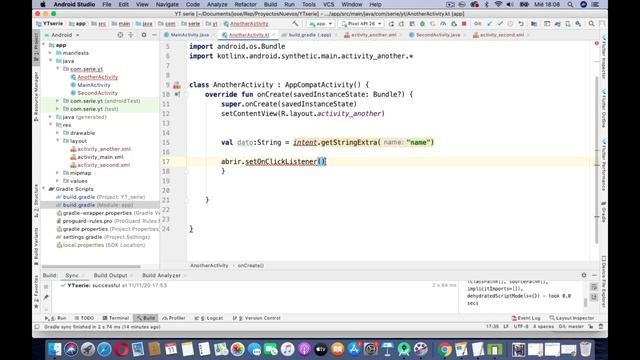640x360 pixels.
Task: Hide the Project panel with minus icon
Action: (154, 35)
